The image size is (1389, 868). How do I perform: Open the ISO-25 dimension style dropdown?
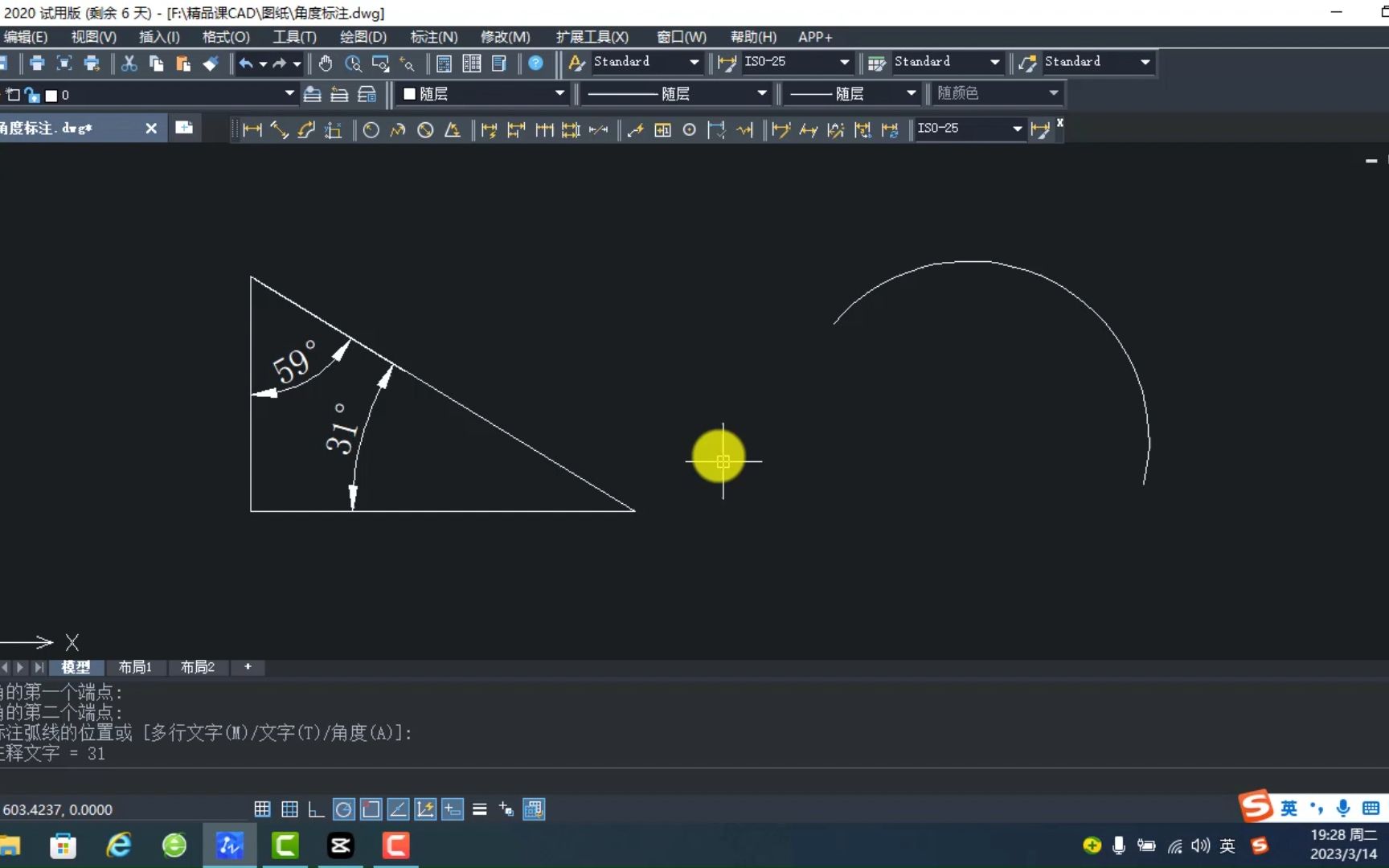pyautogui.click(x=844, y=62)
